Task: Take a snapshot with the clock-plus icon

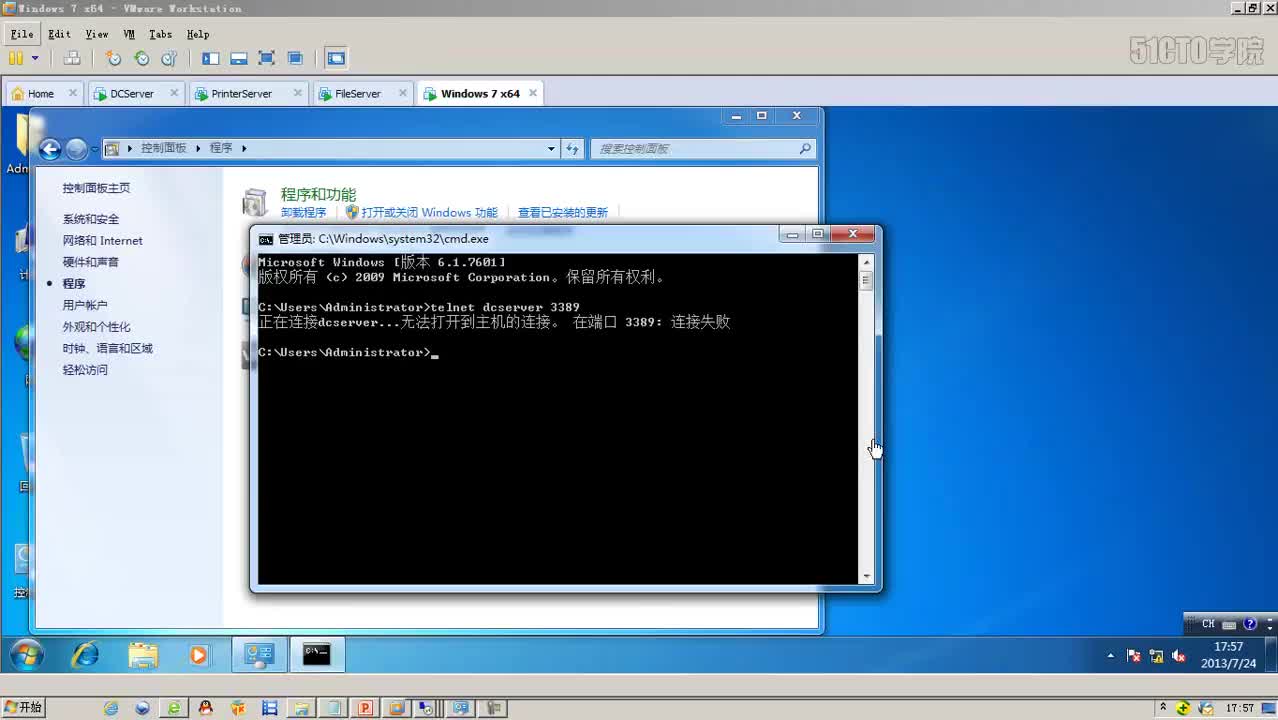Action: click(114, 58)
